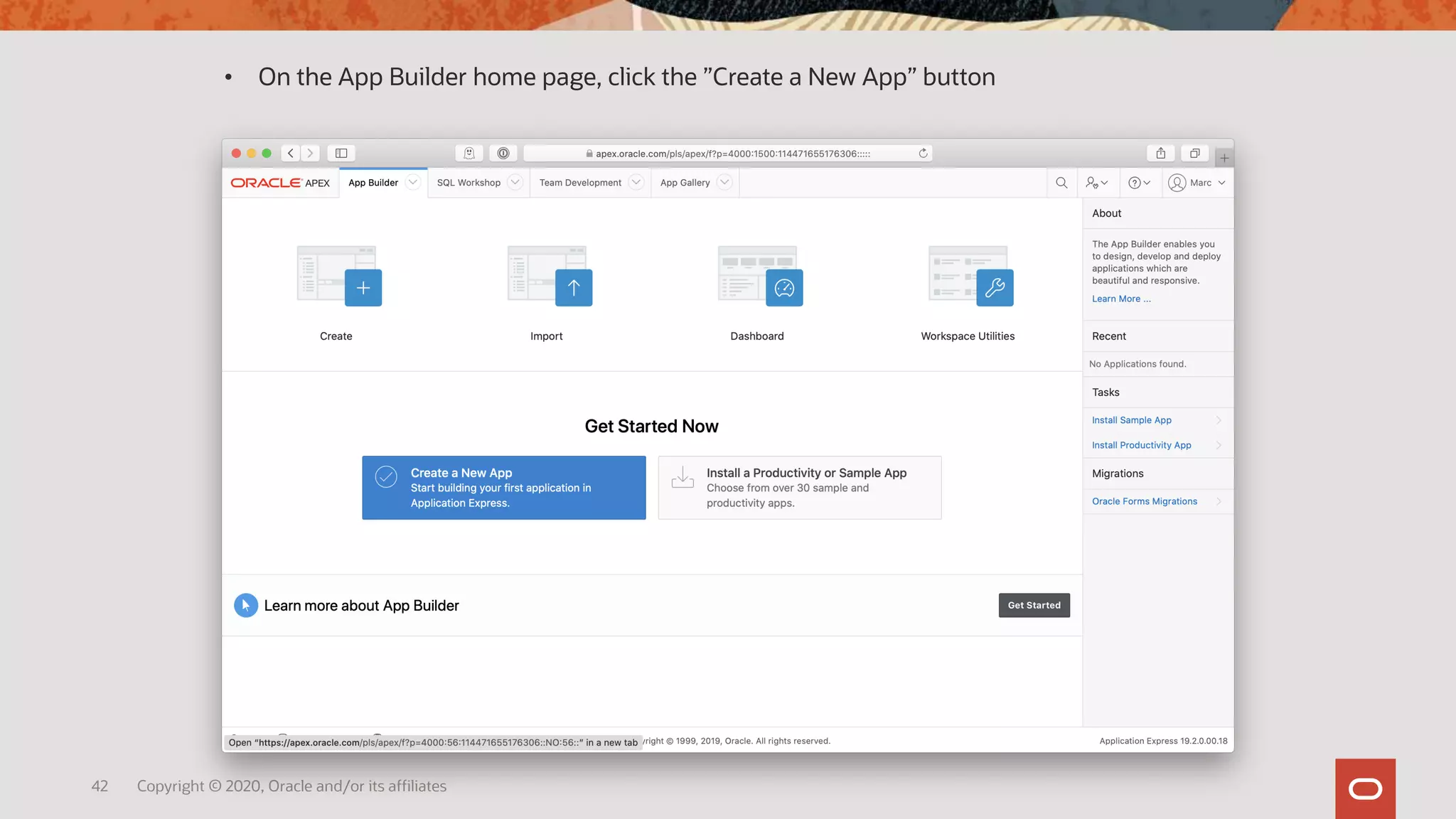This screenshot has height=819, width=1456.
Task: Click the Install Productivity App chevron
Action: coord(1219,445)
